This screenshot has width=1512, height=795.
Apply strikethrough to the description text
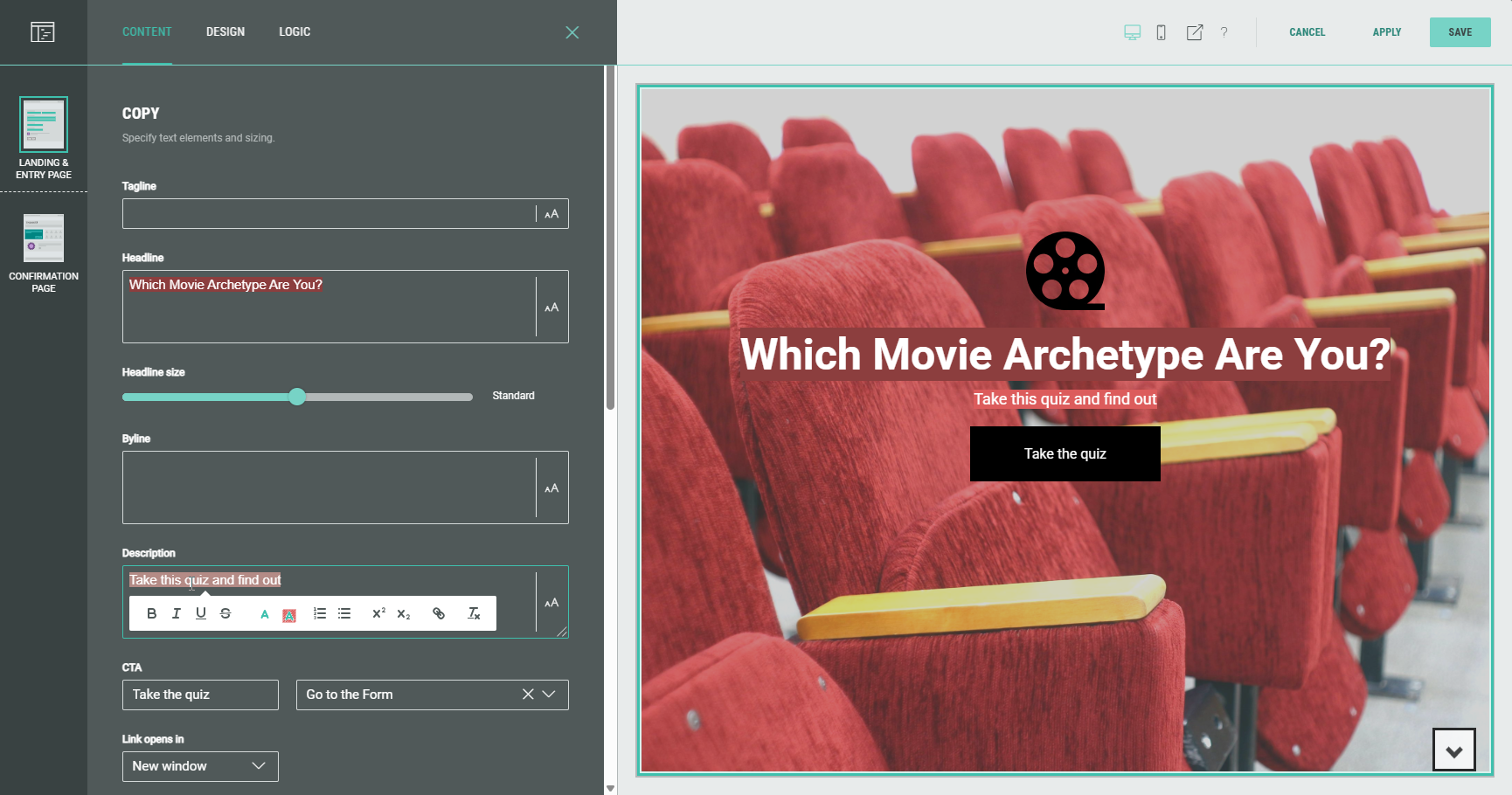pos(225,613)
